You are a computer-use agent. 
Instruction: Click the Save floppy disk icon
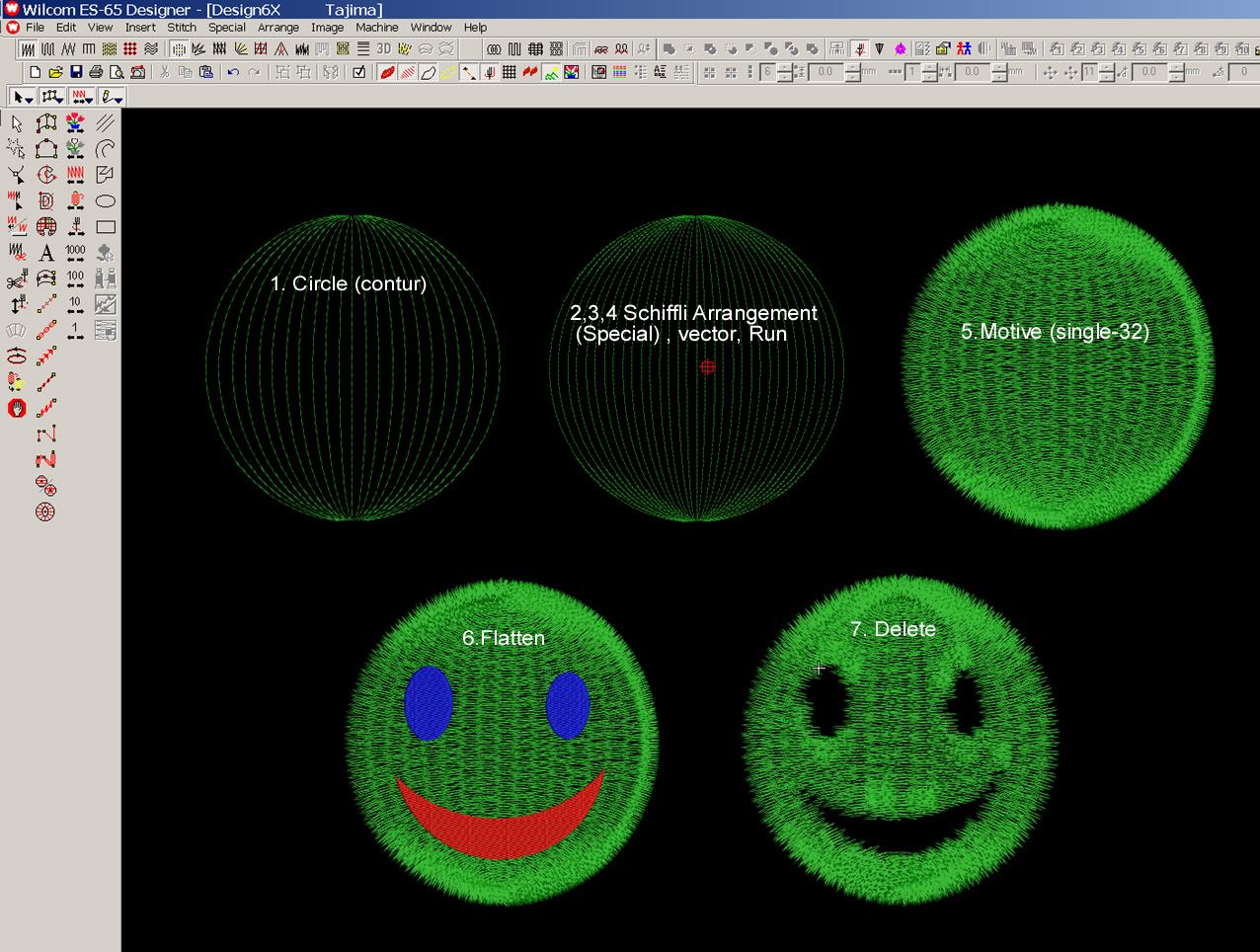(x=76, y=72)
